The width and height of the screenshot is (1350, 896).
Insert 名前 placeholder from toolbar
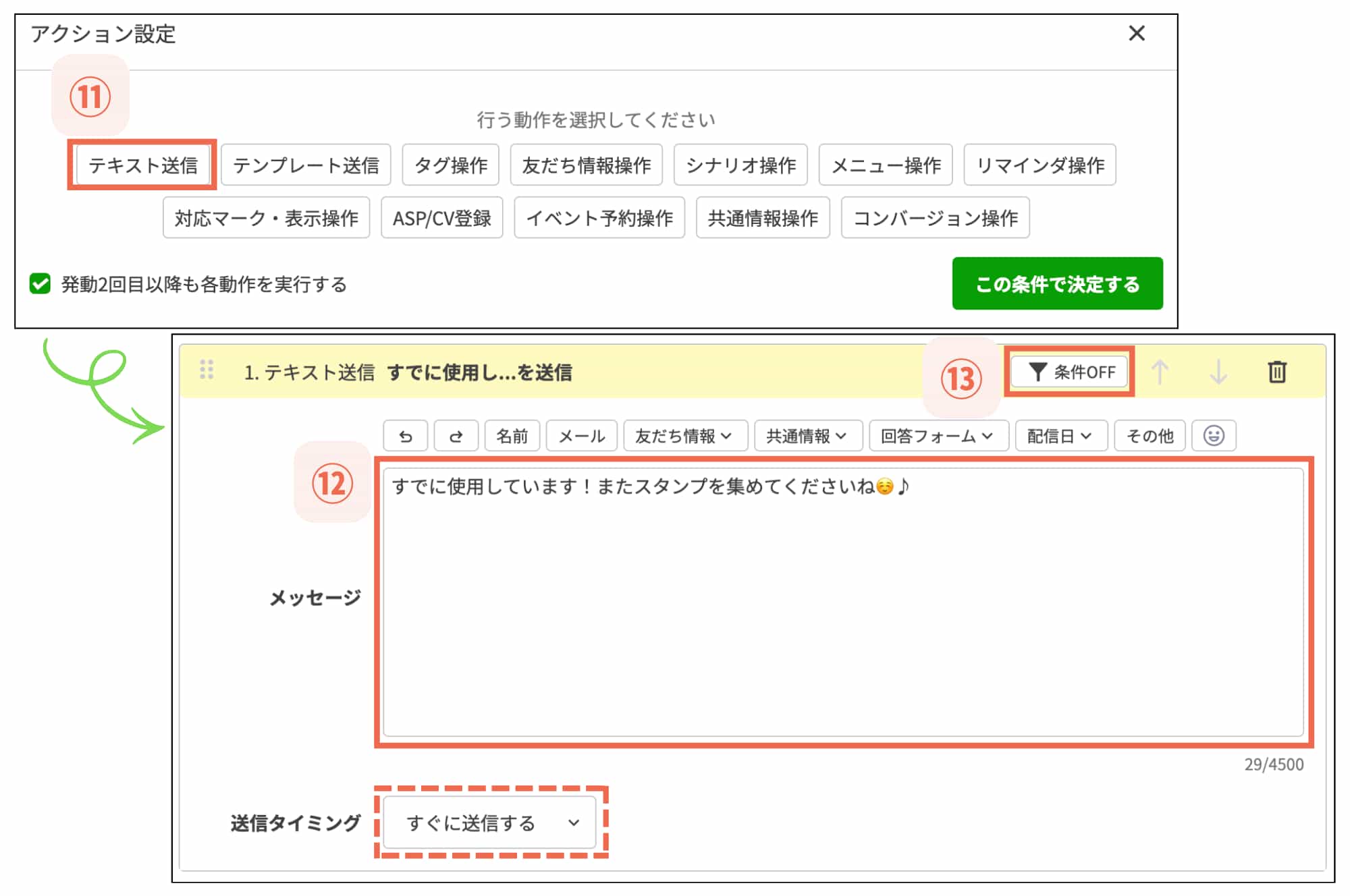click(x=512, y=435)
